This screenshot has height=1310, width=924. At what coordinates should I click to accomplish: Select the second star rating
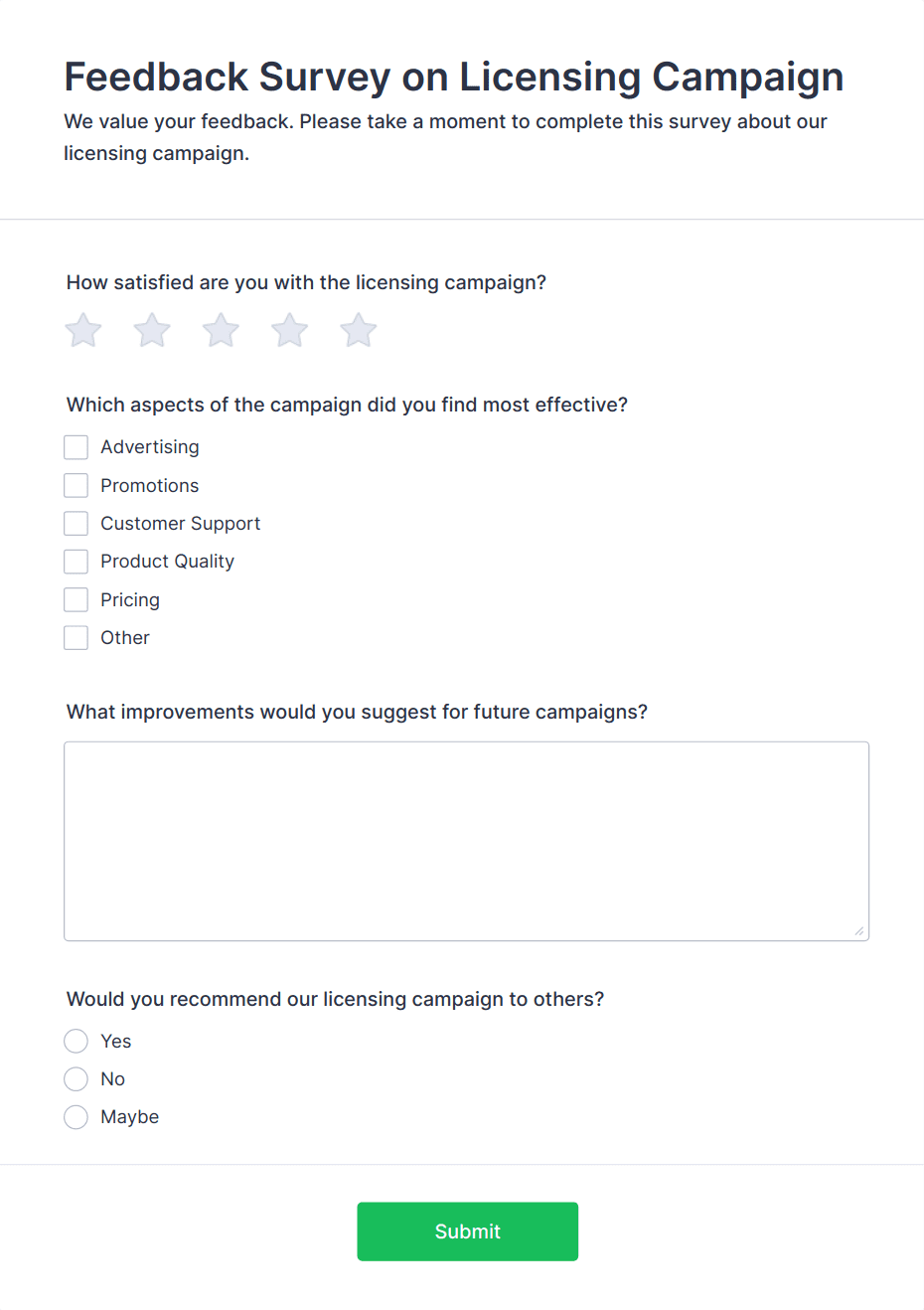[x=152, y=331]
